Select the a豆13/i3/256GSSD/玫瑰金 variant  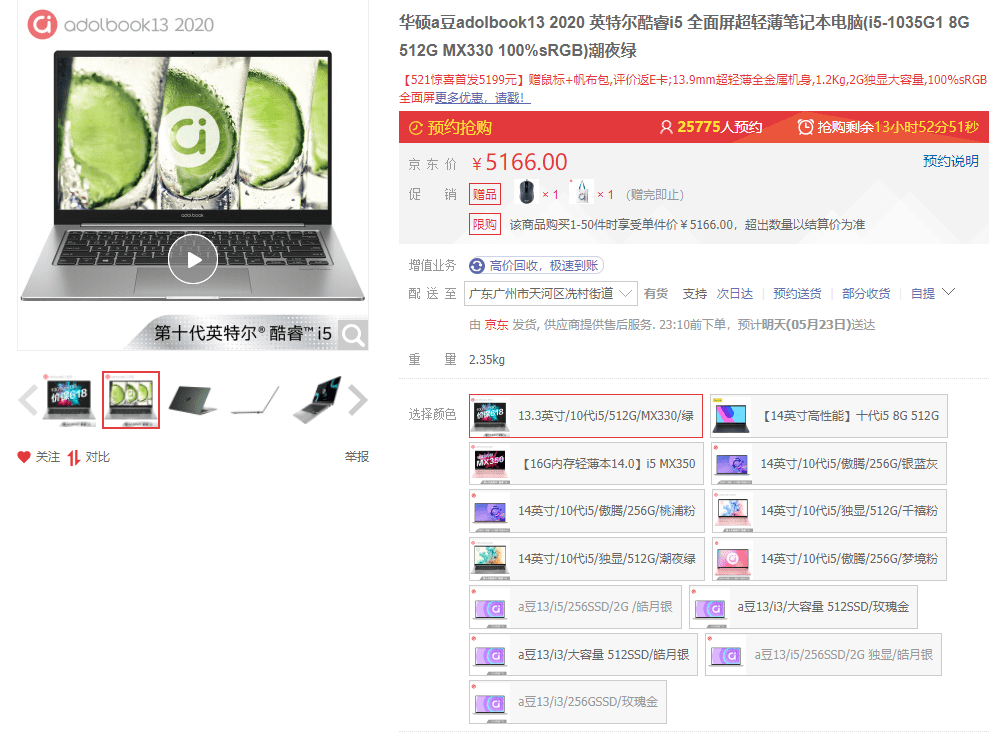pos(567,702)
